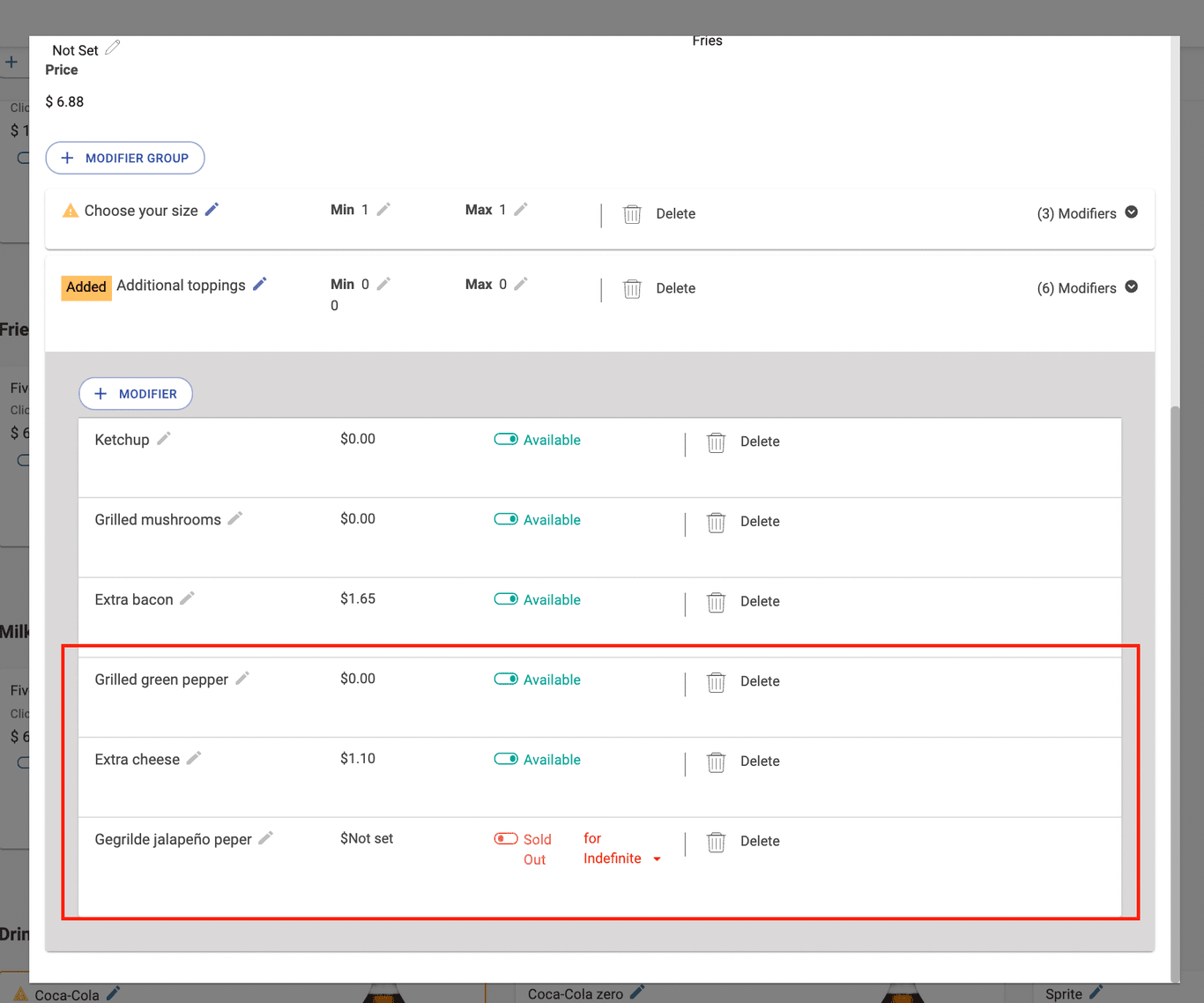Turn on Gegrilde jalapeño peper availability
Image resolution: width=1204 pixels, height=1003 pixels.
[x=506, y=838]
